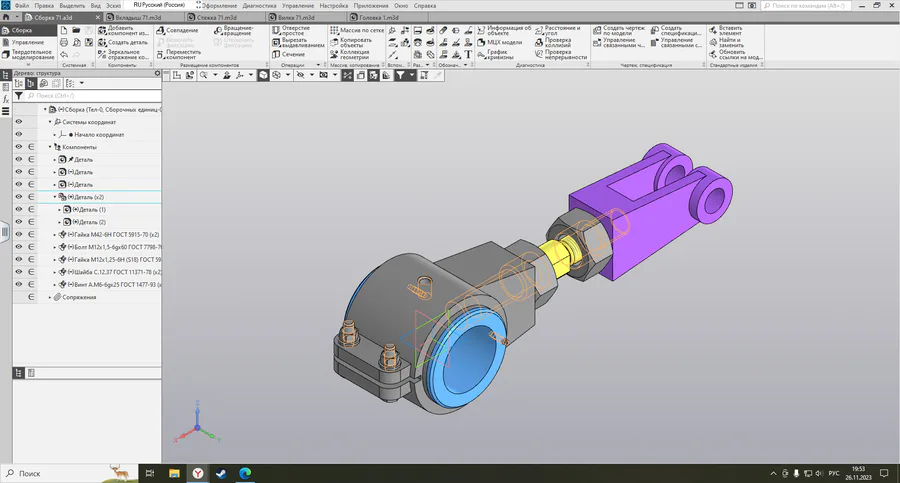Open МЦХ модели tool
Image resolution: width=900 pixels, height=483 pixels.
pos(500,42)
